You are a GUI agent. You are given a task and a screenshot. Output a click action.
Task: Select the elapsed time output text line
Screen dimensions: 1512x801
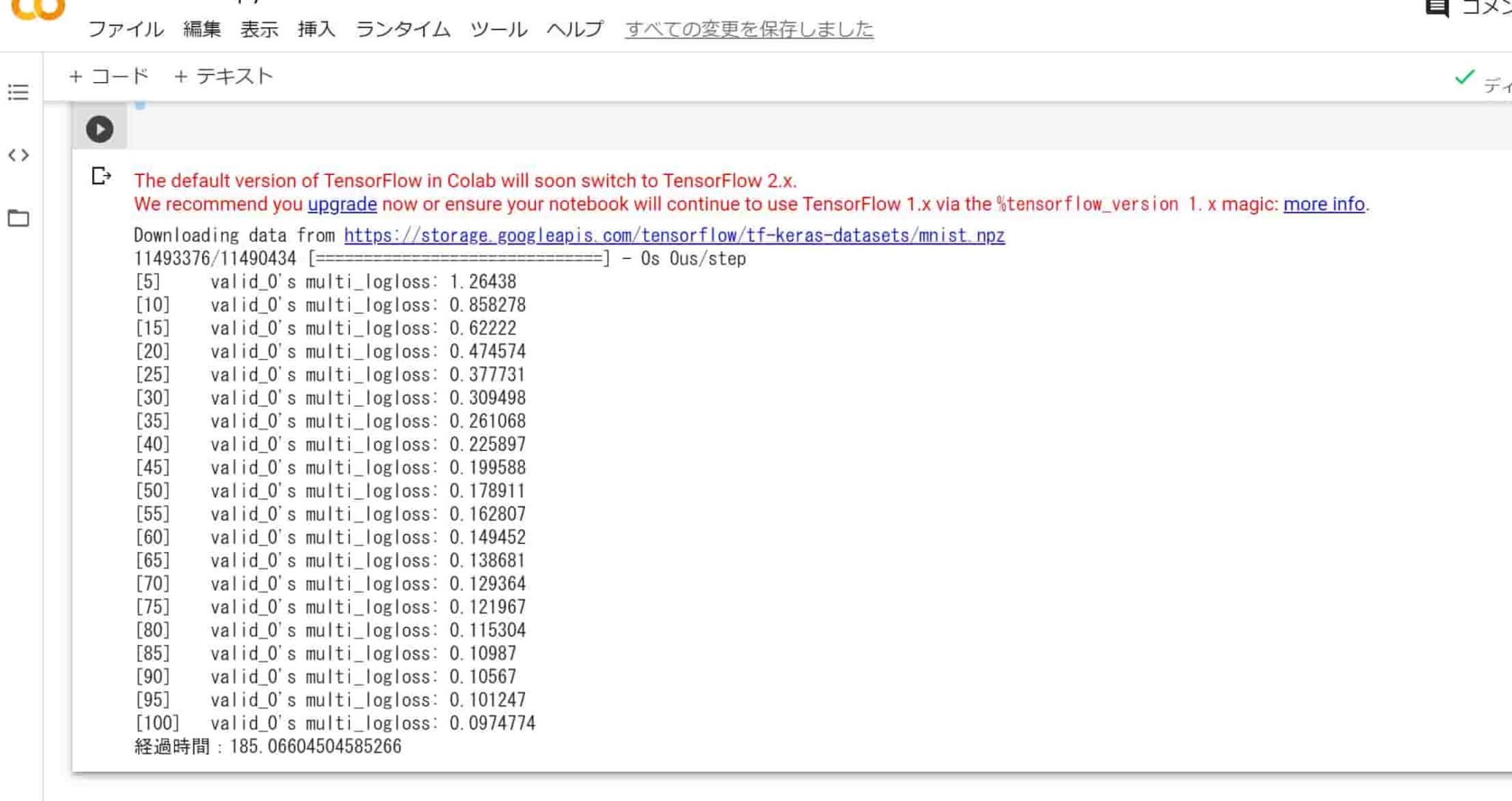(x=267, y=746)
